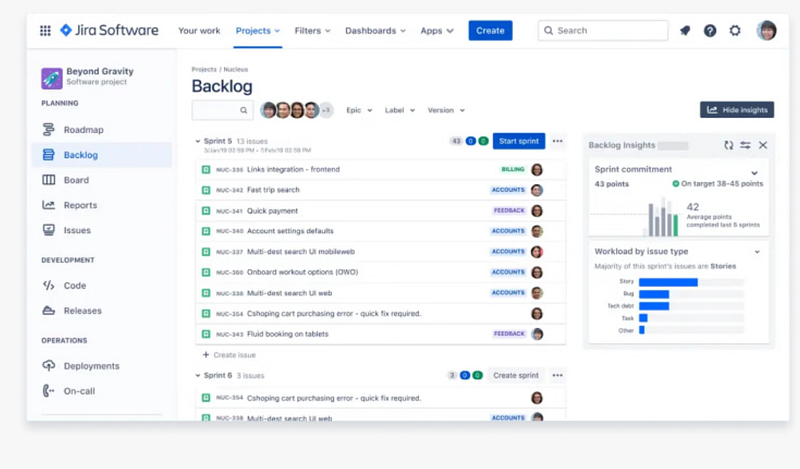
Task: Open the Version filter dropdown
Action: 446,110
